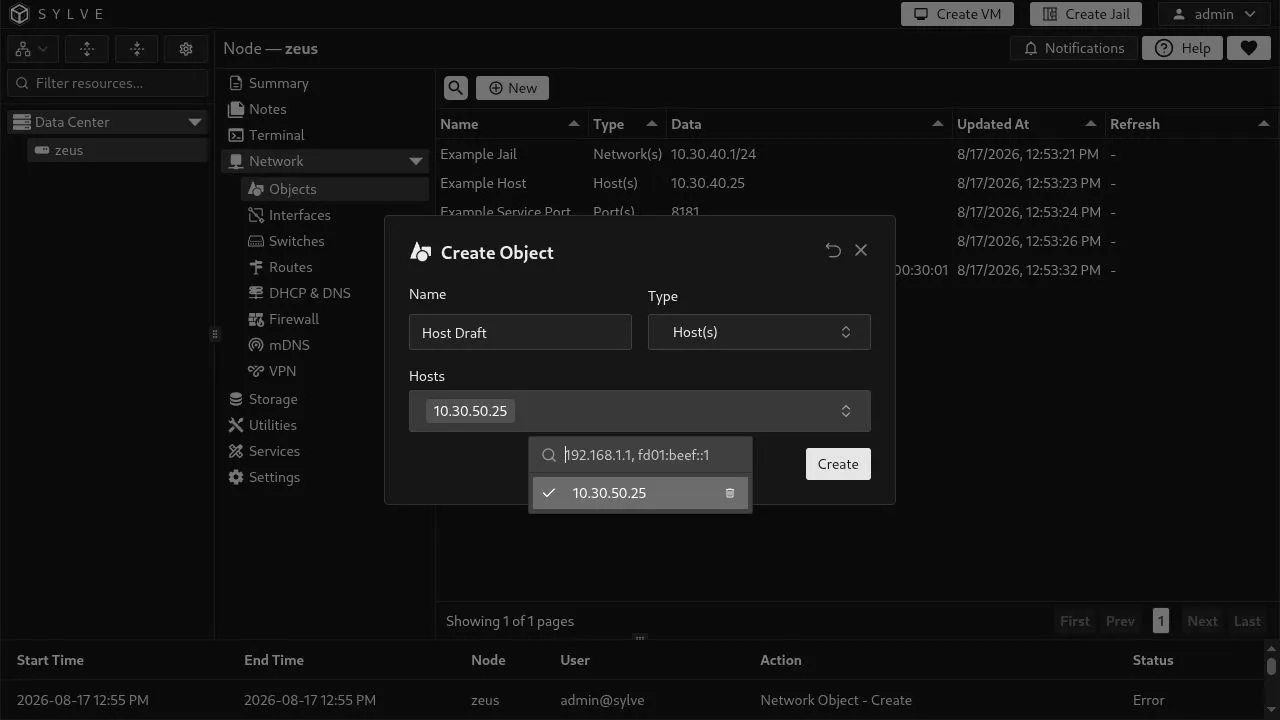Sort by the Refresh column
Viewport: 1280px width, 720px height.
pyautogui.click(x=1190, y=124)
